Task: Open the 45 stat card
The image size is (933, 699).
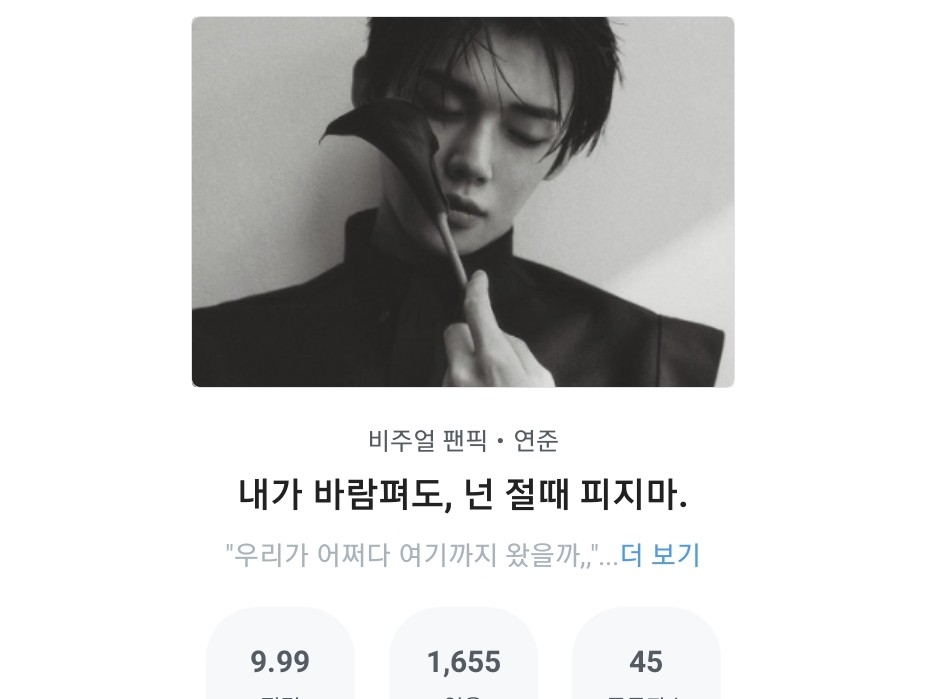Action: click(646, 653)
